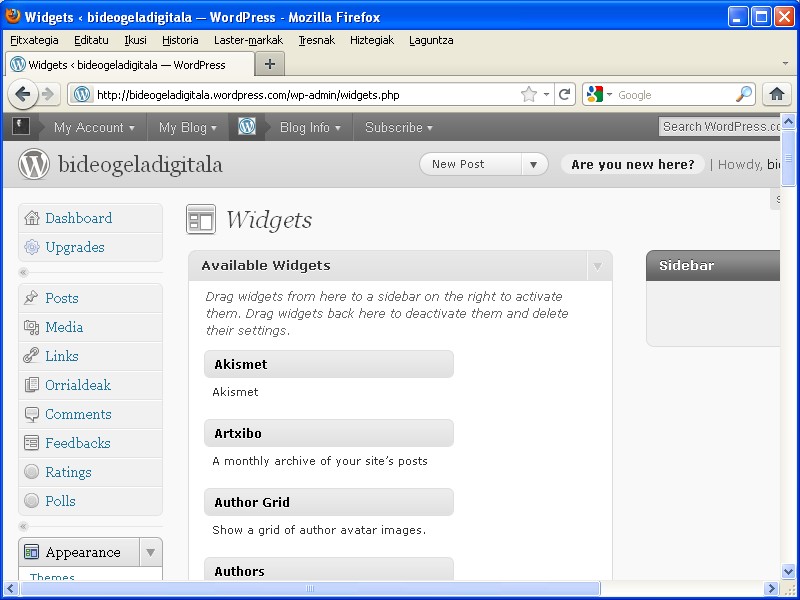Go to the Dashboard link

click(x=79, y=218)
